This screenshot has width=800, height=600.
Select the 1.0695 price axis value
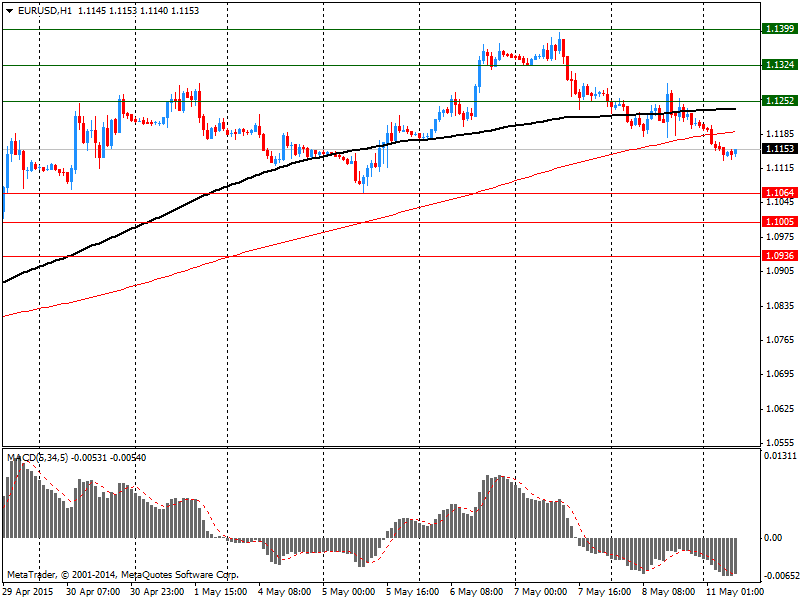point(781,374)
